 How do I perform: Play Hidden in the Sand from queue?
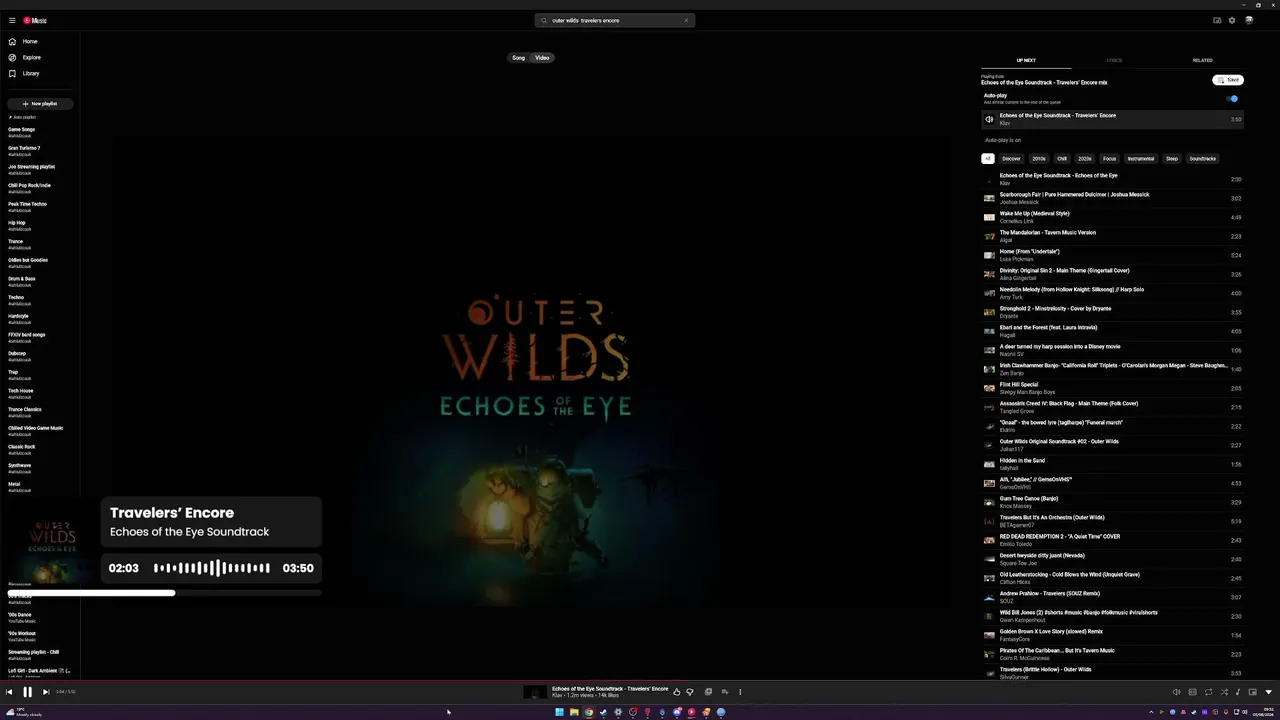click(x=1112, y=464)
